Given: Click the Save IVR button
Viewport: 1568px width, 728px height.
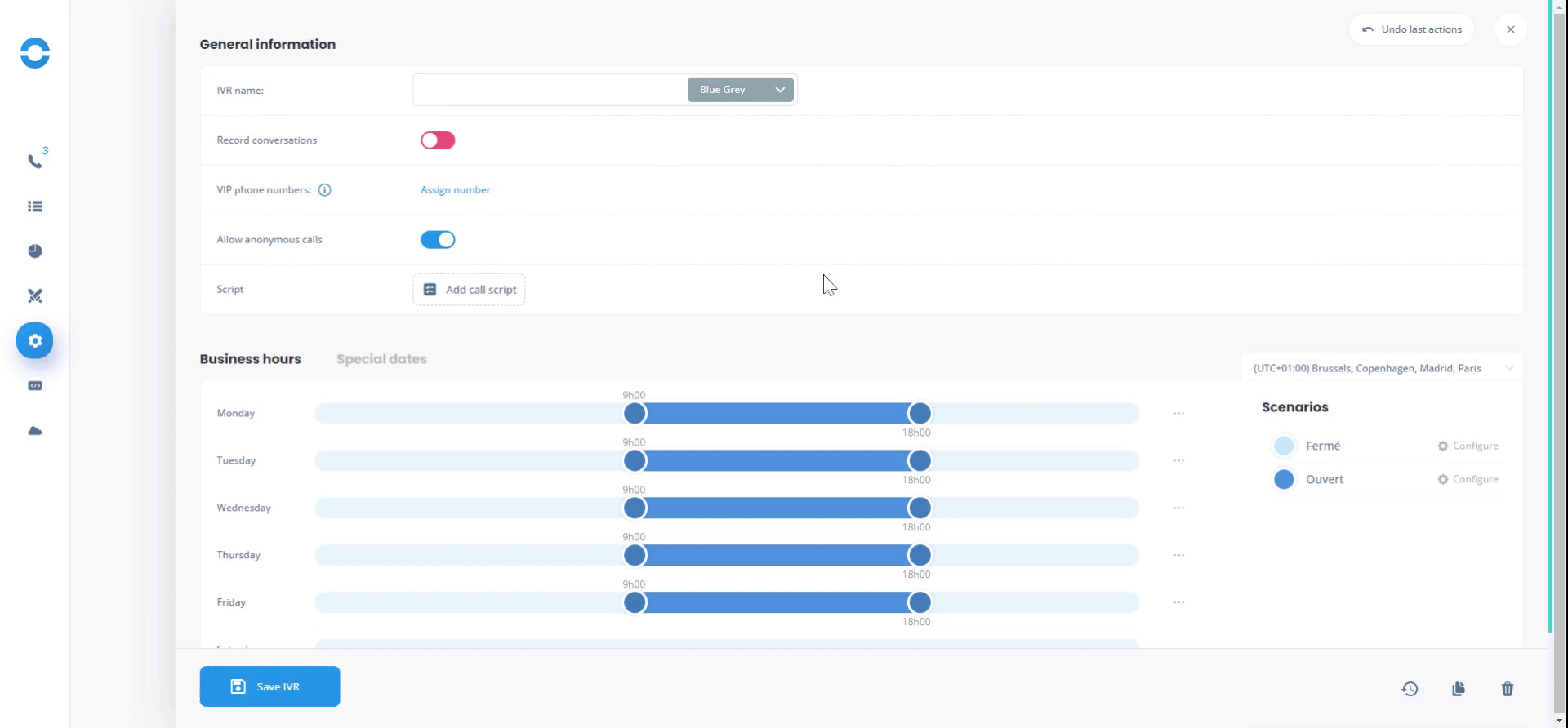Looking at the screenshot, I should click(x=269, y=686).
